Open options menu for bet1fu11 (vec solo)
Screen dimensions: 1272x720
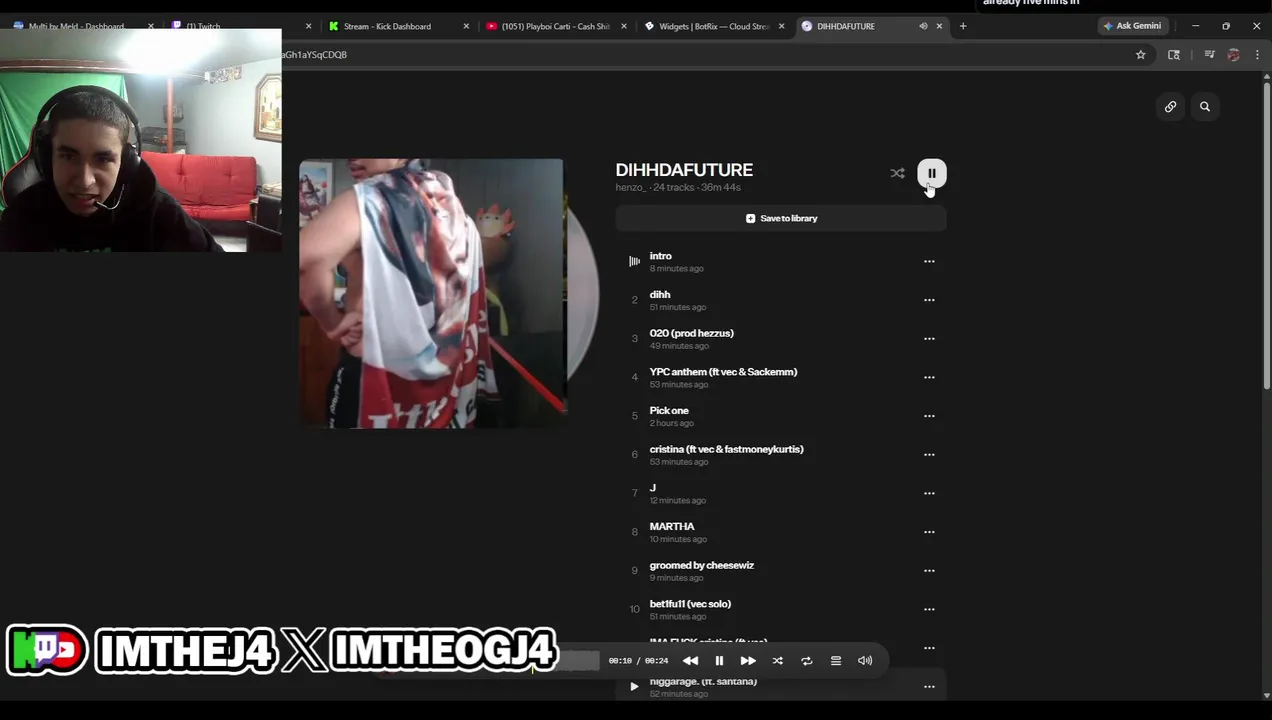pyautogui.click(x=929, y=609)
